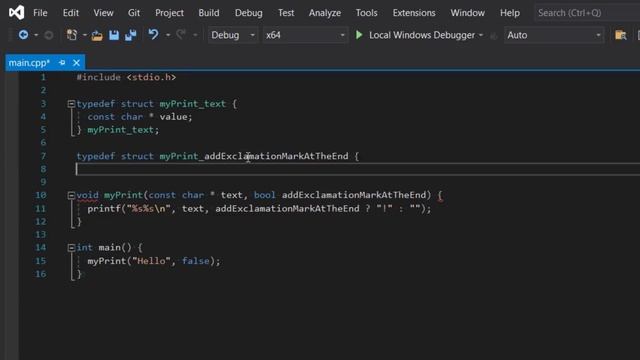Click line number 10 in the gutter
Screen dimensions: 640x360
pyautogui.click(x=41, y=195)
